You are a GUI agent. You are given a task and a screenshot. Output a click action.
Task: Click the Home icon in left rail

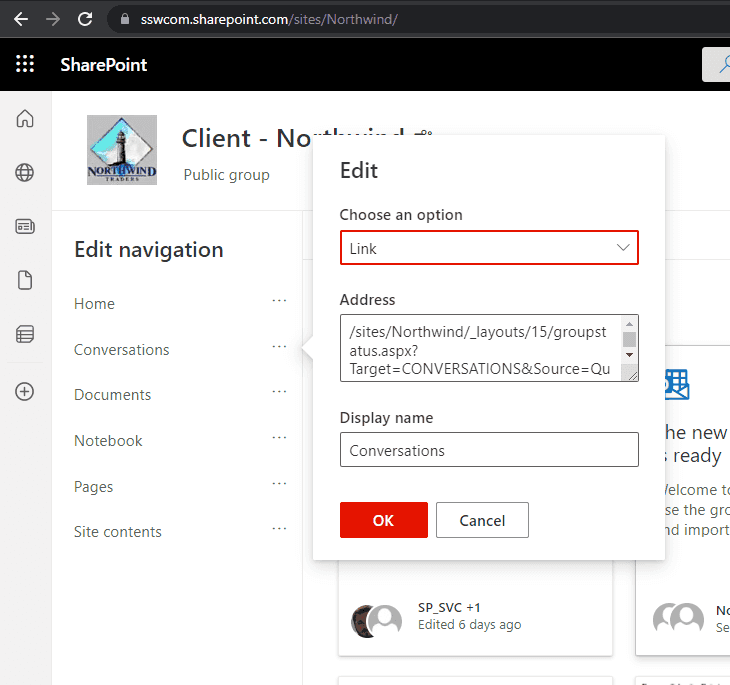[25, 119]
